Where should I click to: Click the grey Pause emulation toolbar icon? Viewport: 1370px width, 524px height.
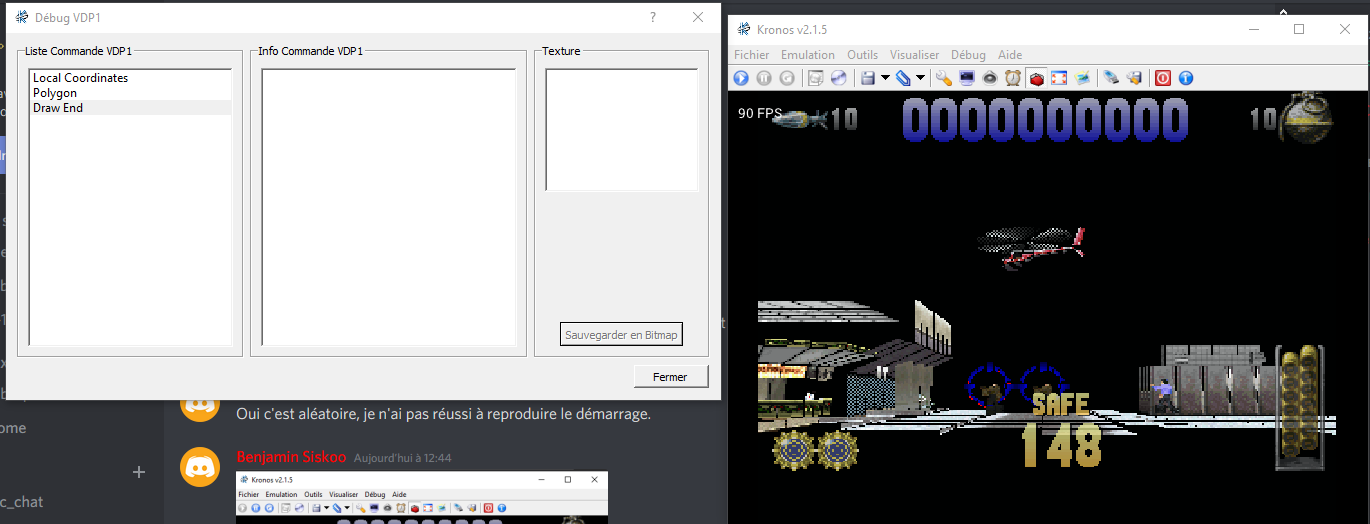764,78
